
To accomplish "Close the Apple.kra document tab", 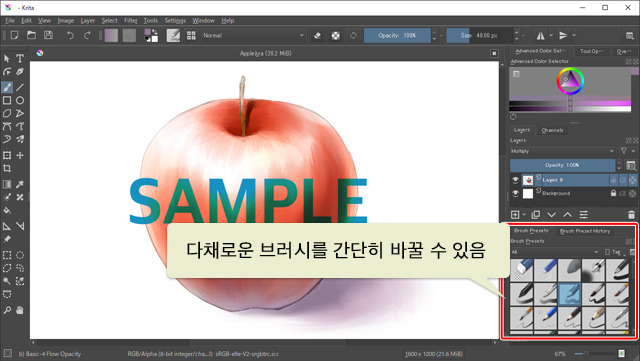I will pos(494,53).
